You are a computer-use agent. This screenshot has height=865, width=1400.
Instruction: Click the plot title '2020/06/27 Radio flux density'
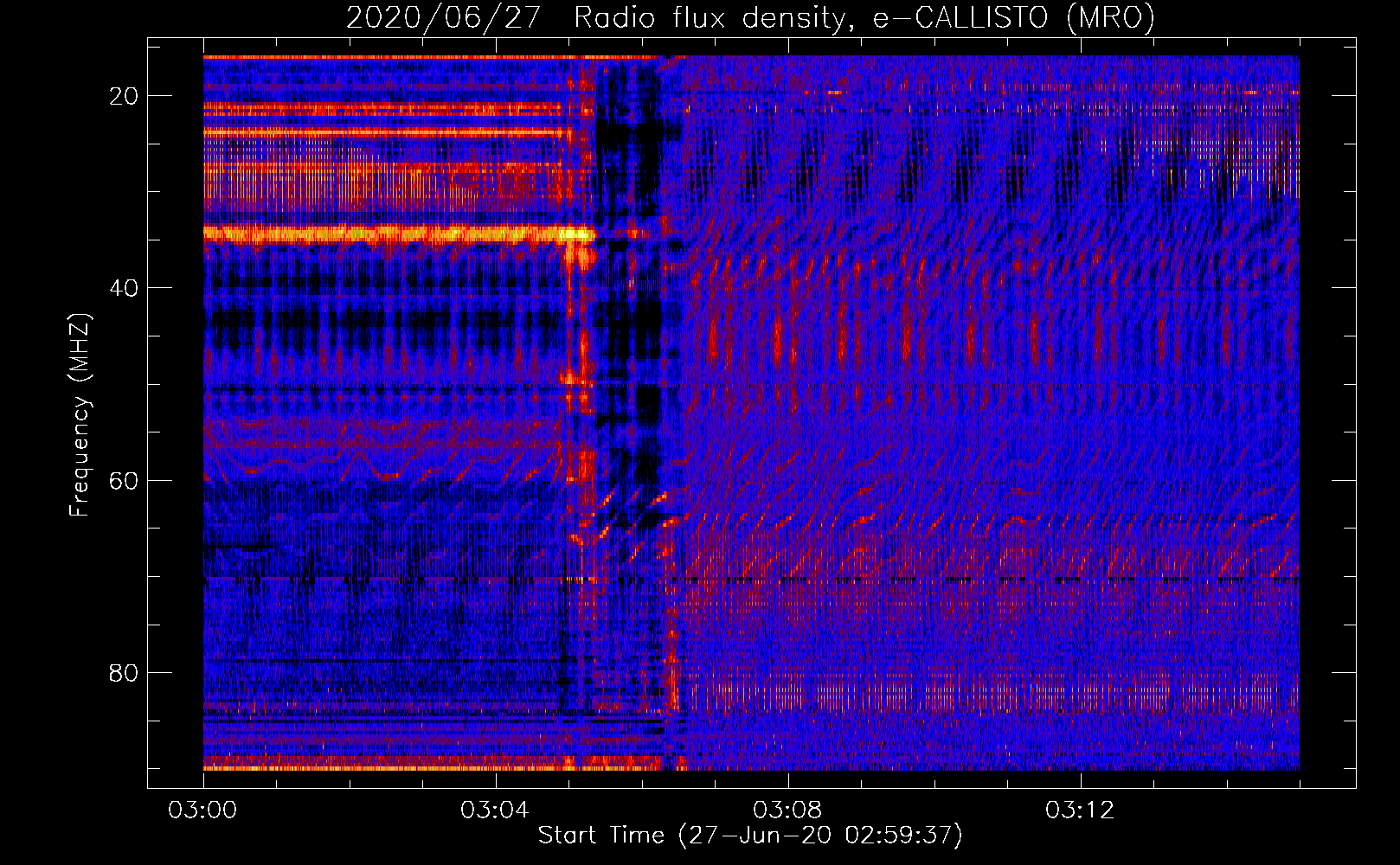click(x=750, y=17)
